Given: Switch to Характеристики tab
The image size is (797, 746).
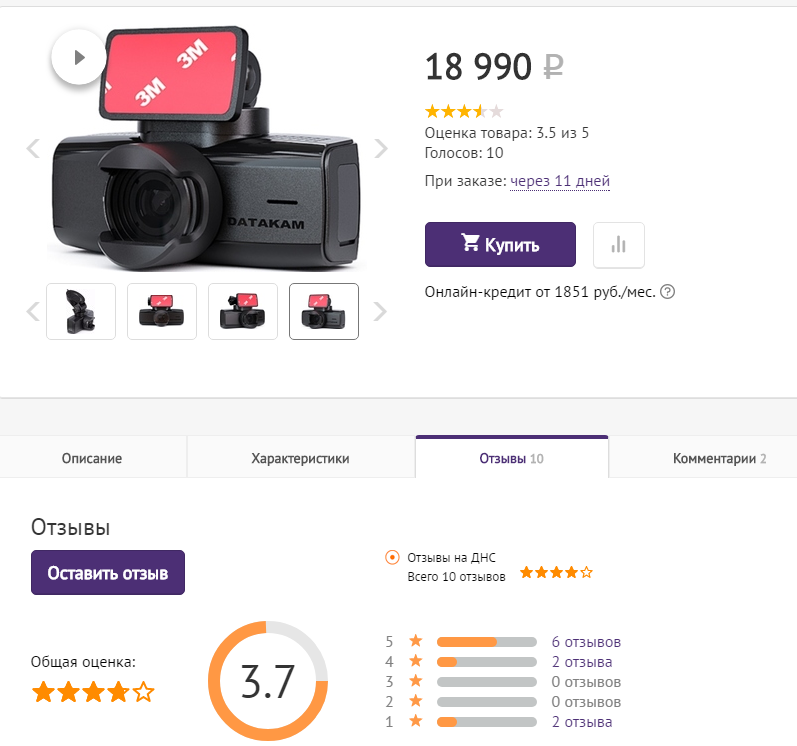Looking at the screenshot, I should (x=300, y=458).
